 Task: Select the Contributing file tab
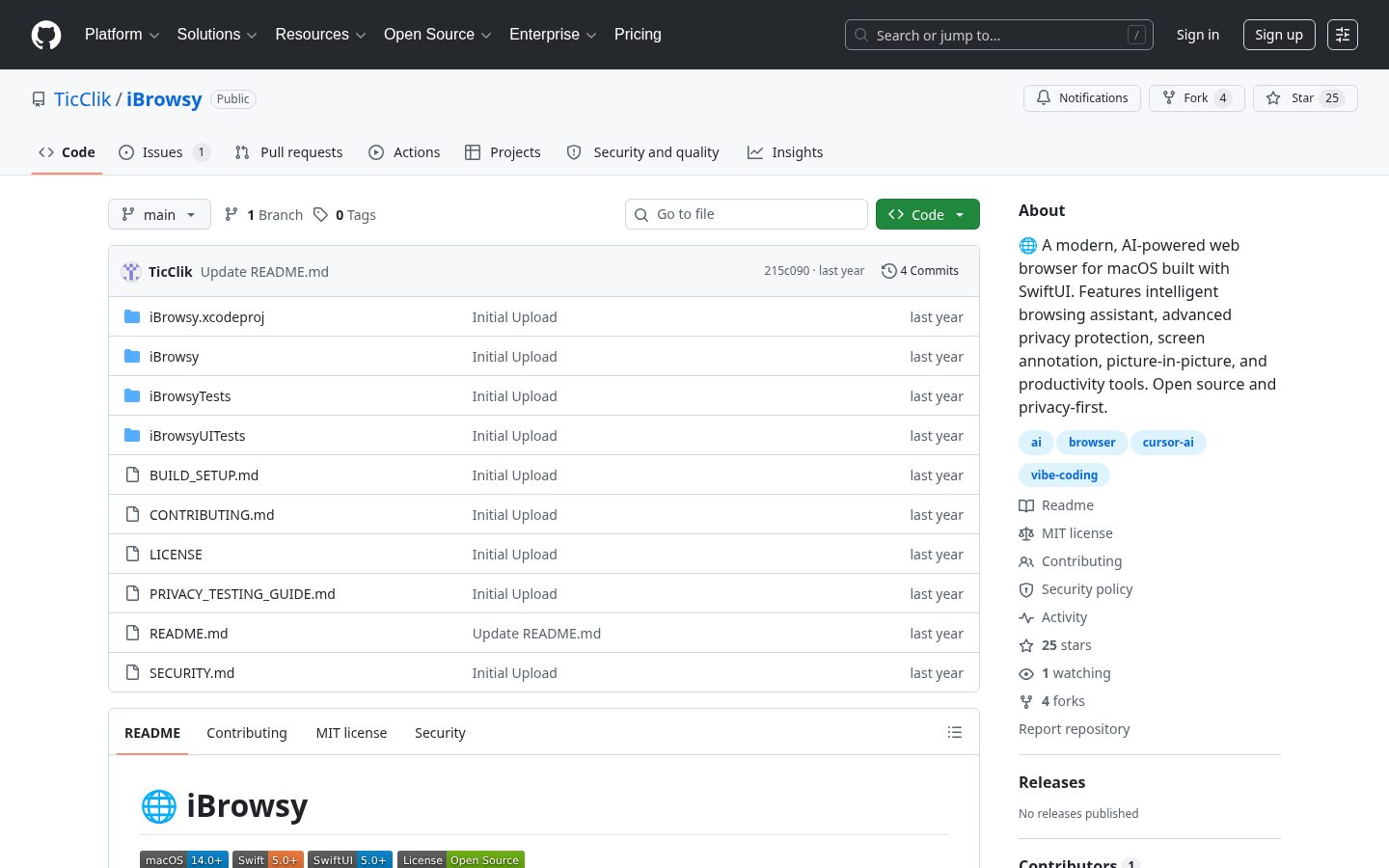click(x=247, y=733)
